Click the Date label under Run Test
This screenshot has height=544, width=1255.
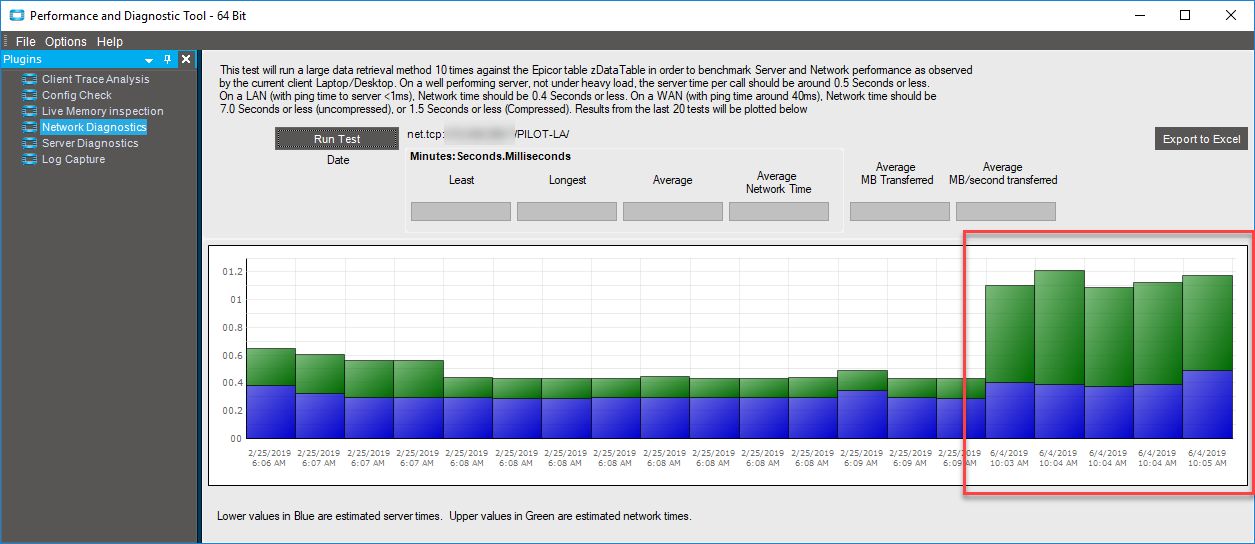click(338, 160)
